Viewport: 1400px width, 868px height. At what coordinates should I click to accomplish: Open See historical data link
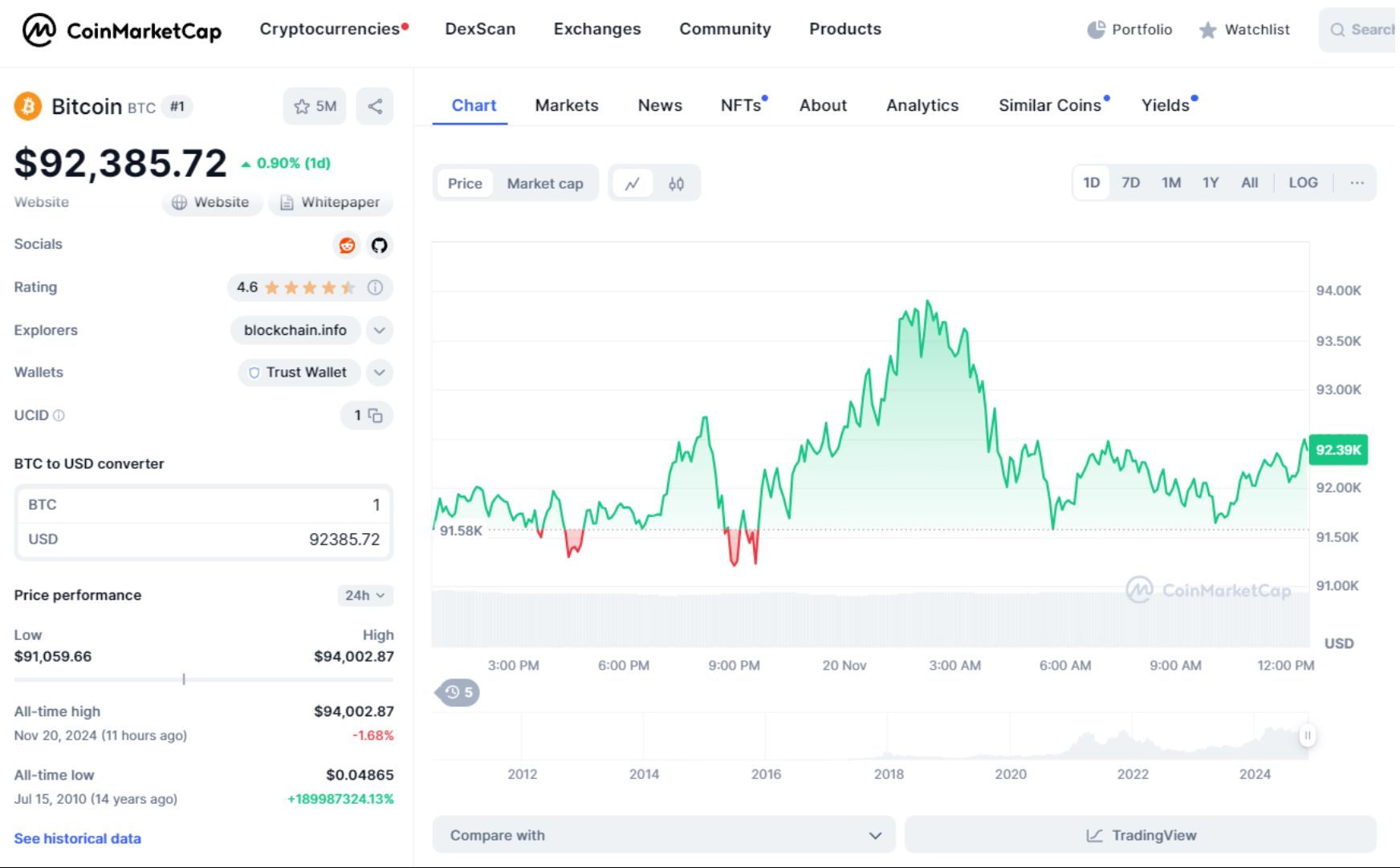point(76,838)
